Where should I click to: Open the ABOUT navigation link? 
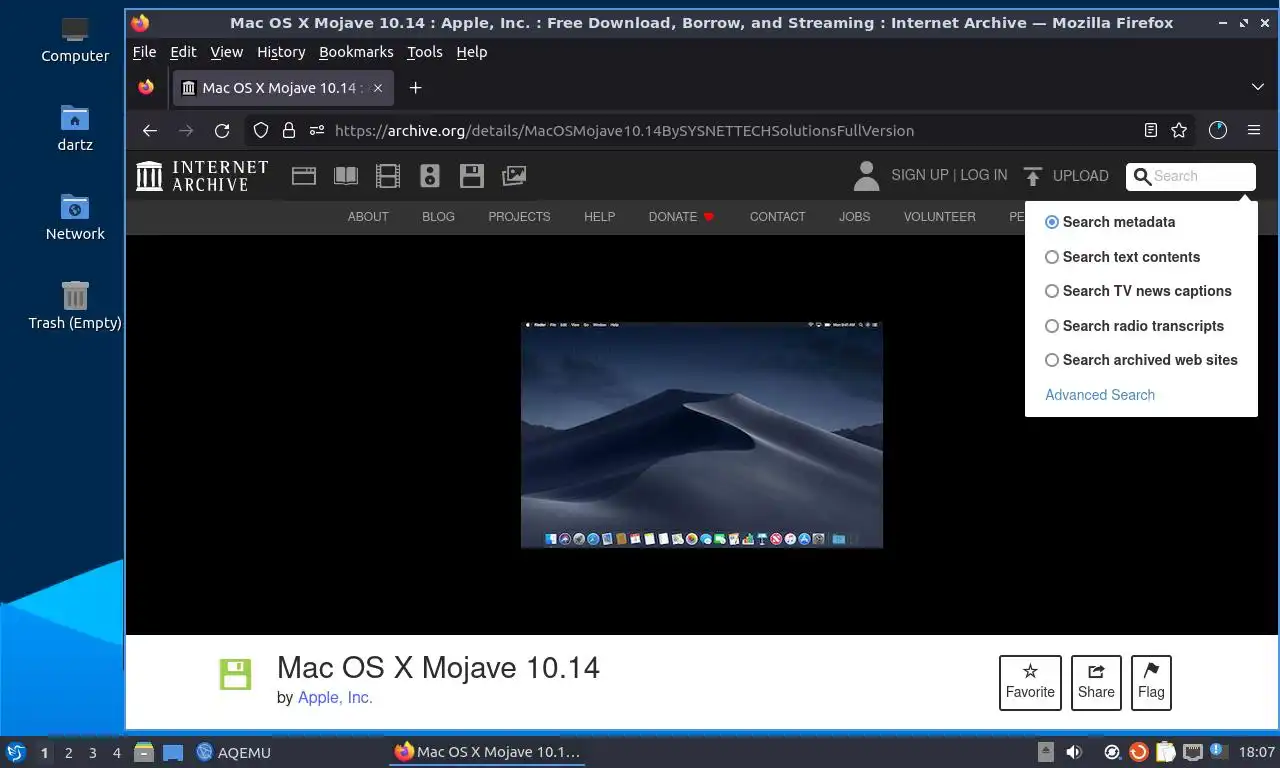(368, 216)
